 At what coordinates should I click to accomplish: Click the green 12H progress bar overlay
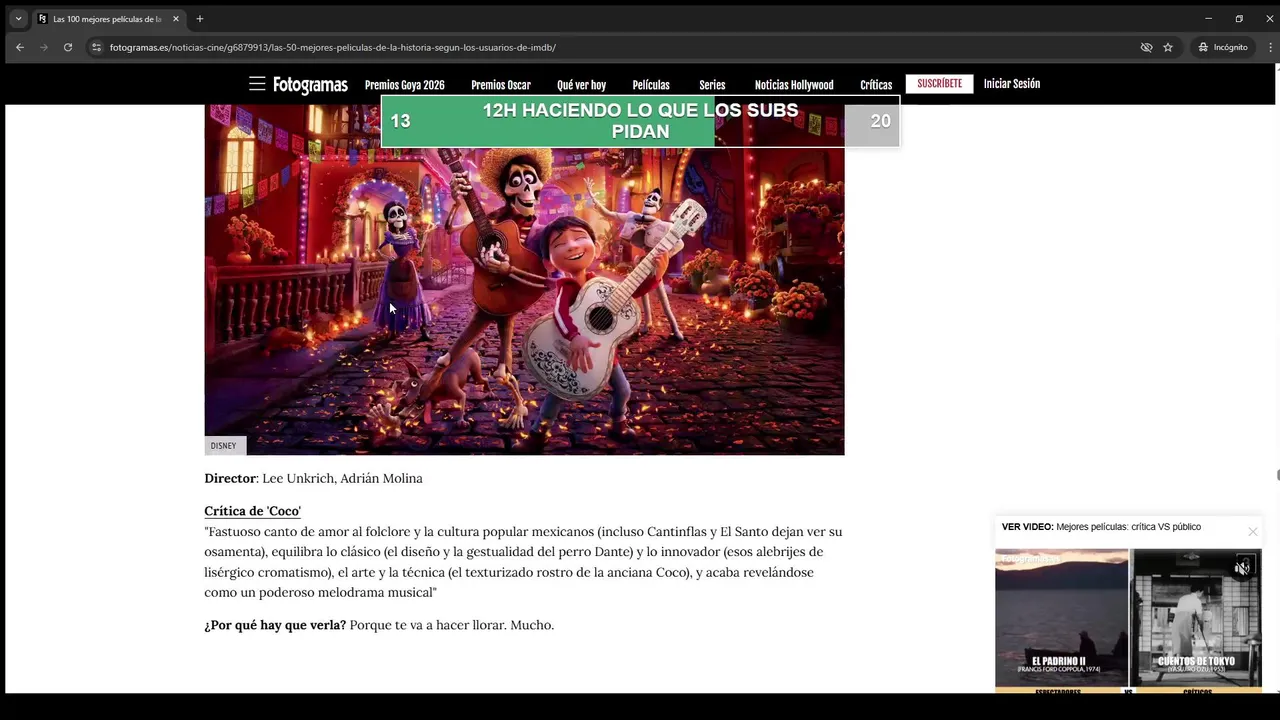pyautogui.click(x=640, y=121)
